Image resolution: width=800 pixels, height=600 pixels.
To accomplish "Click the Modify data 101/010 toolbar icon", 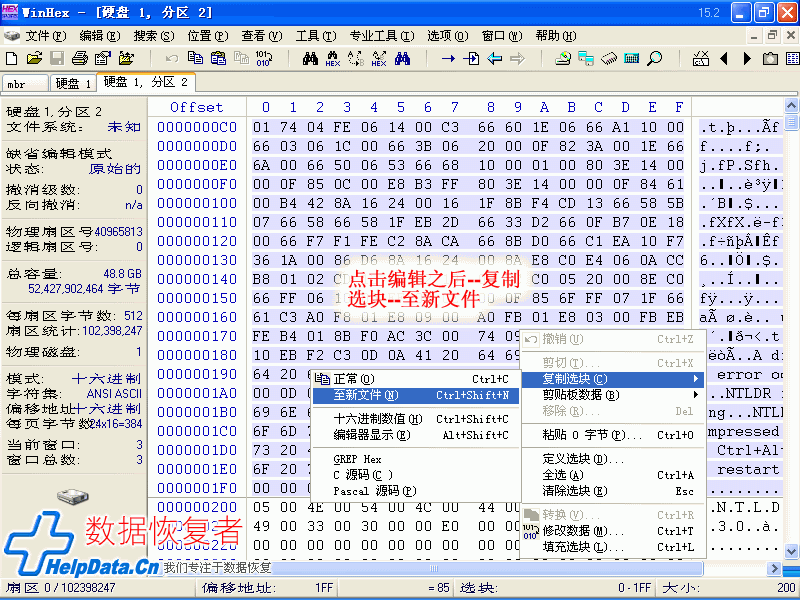I will (264, 58).
